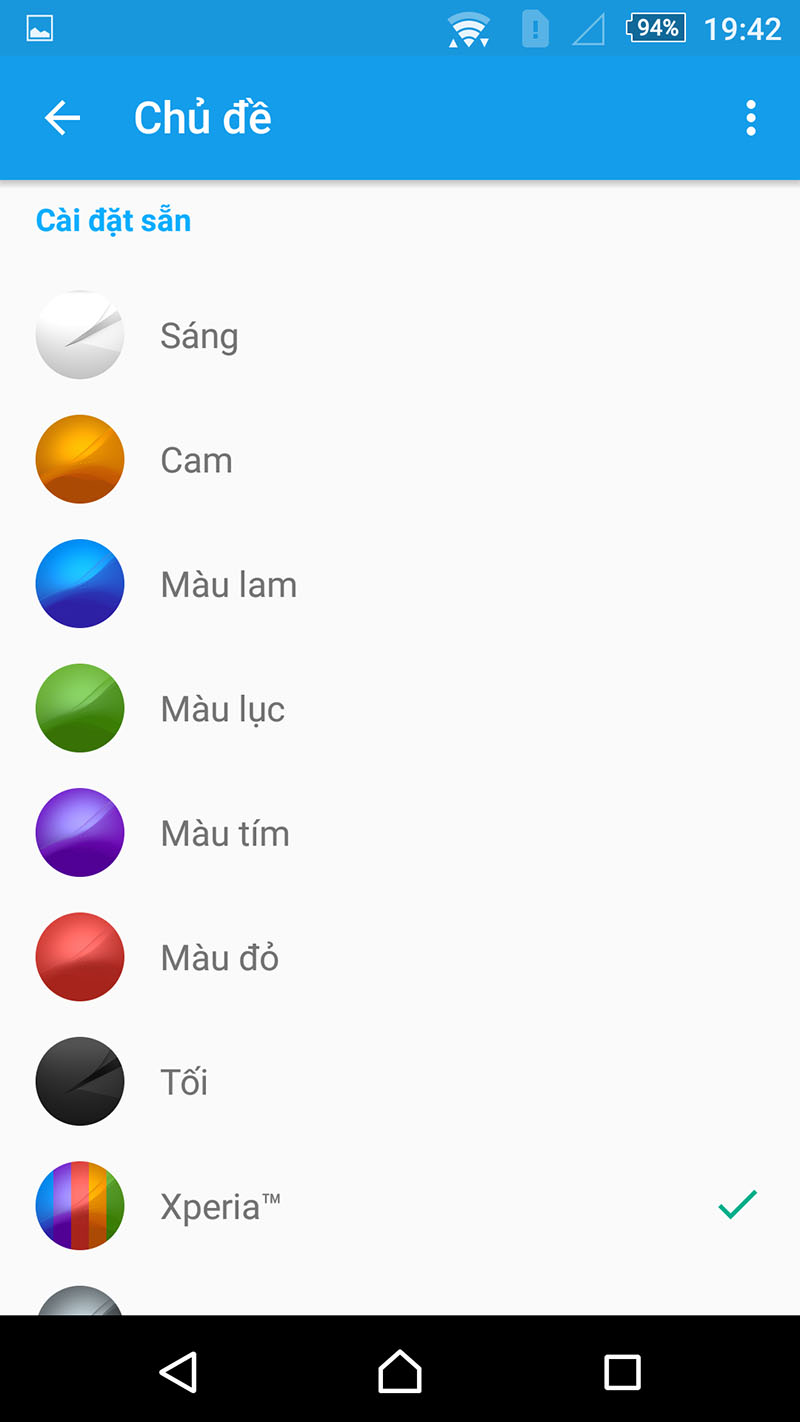Viewport: 800px width, 1422px height.
Task: Tap the Màu lam list entry text
Action: tap(229, 585)
